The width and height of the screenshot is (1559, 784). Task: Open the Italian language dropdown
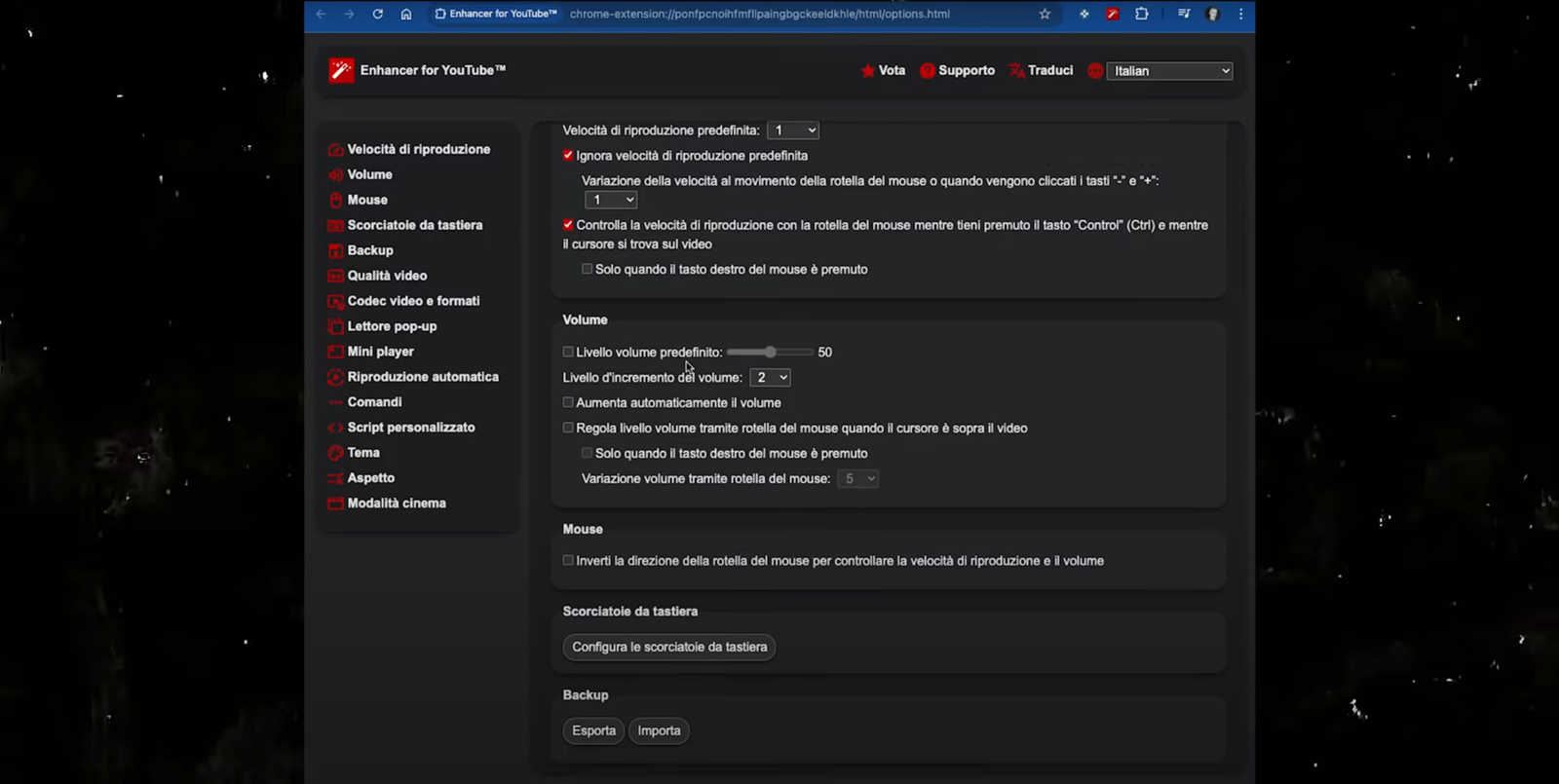1169,71
